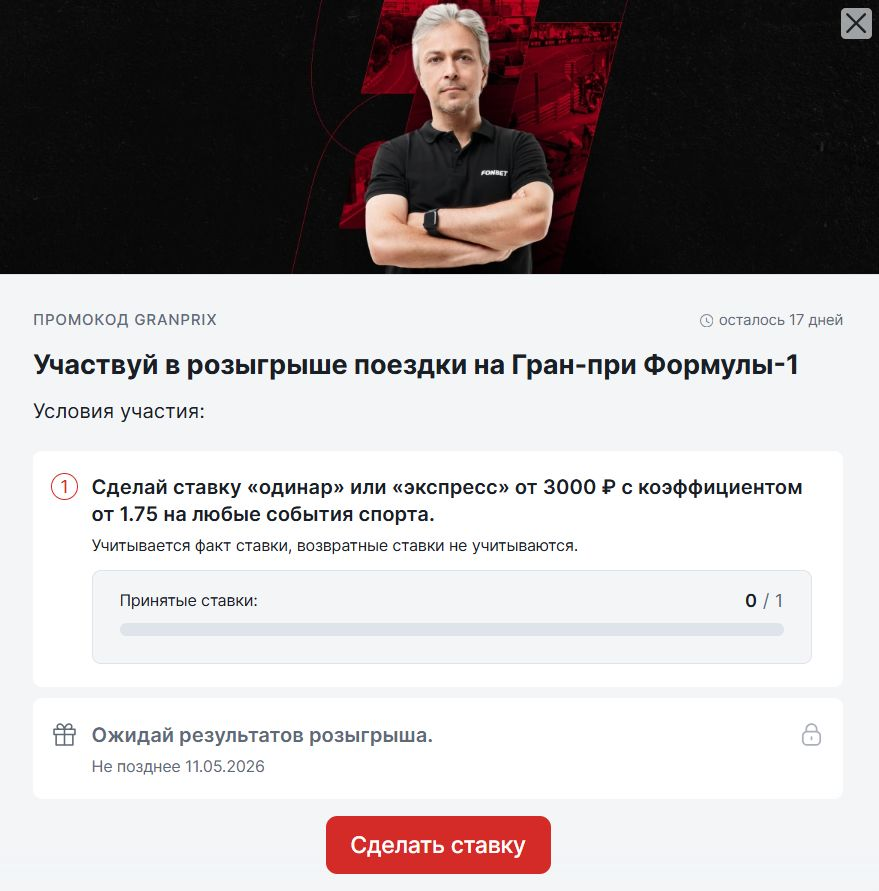Click the clock icon beside remaining days
This screenshot has width=879, height=891.
click(x=706, y=320)
